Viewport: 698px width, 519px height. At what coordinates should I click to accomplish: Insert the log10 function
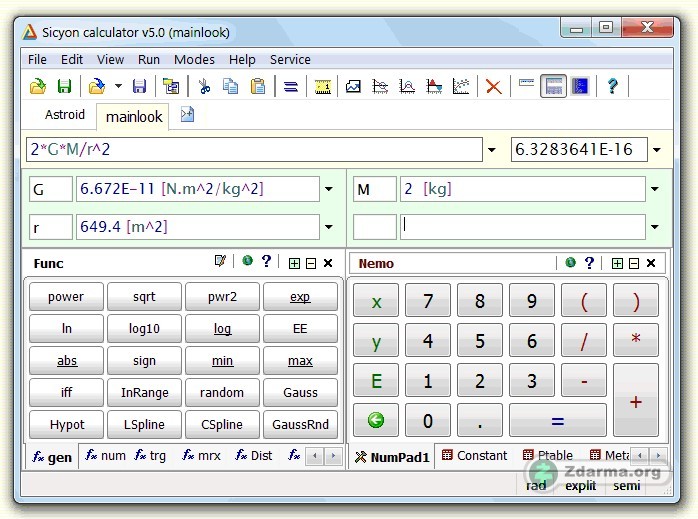(144, 328)
